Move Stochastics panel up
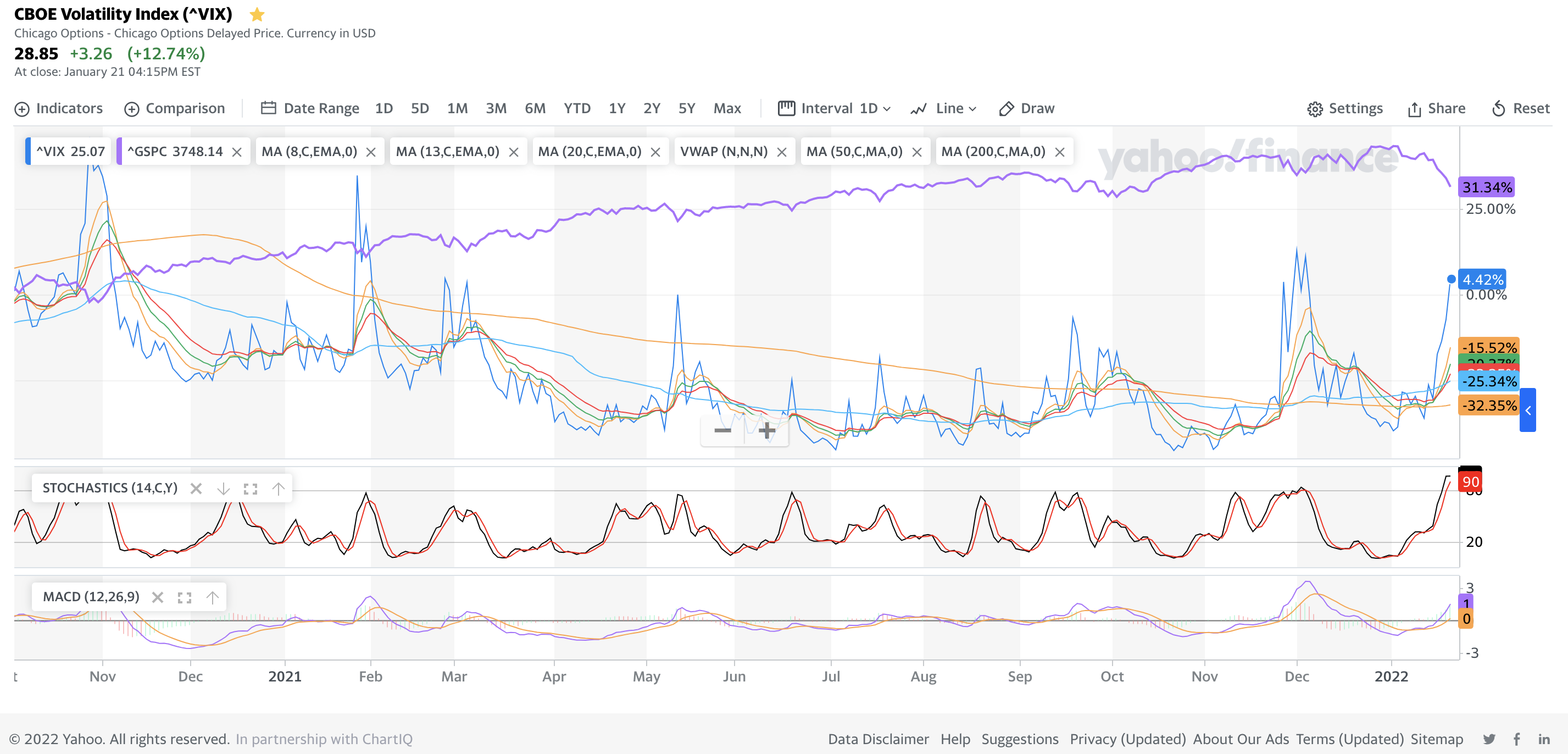Viewport: 1568px width, 754px height. [278, 489]
